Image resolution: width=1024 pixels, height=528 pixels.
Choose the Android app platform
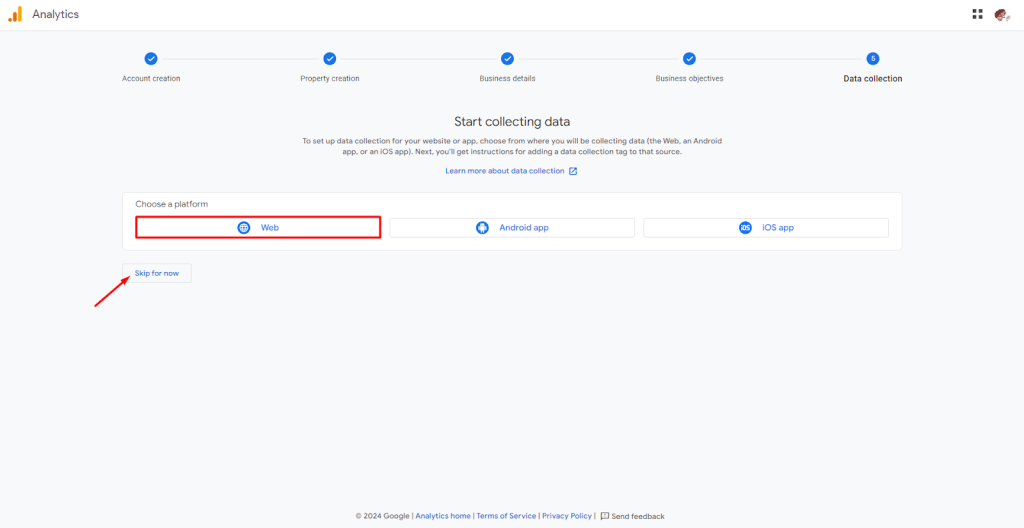pos(512,227)
